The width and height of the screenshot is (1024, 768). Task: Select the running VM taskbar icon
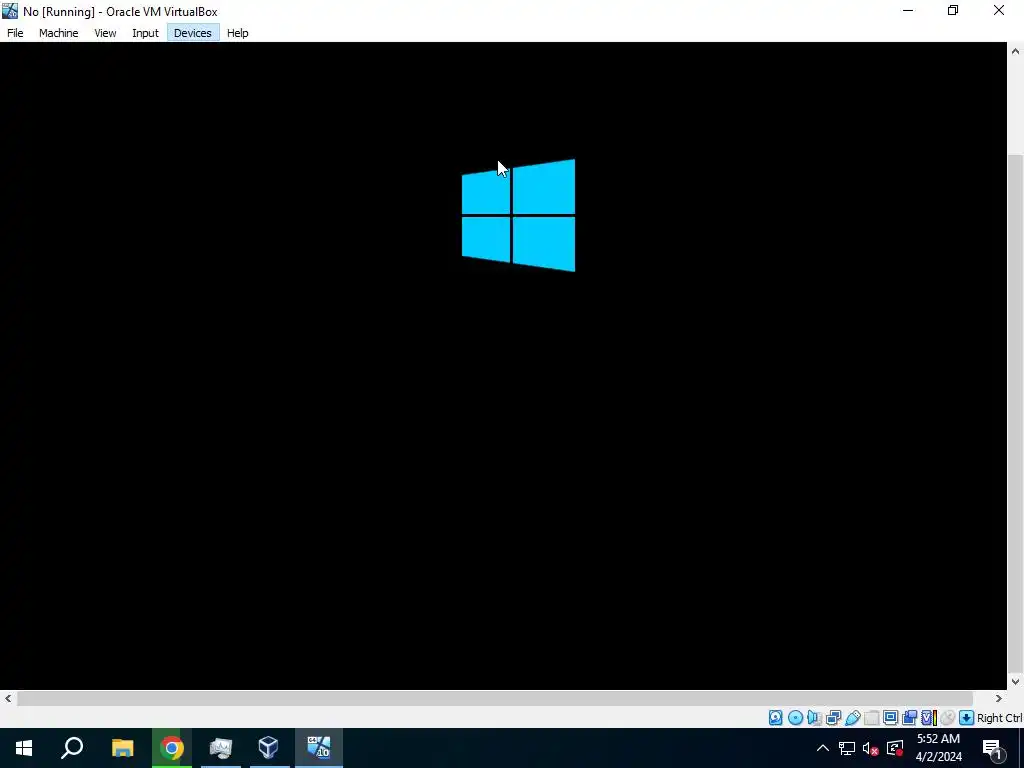[319, 748]
